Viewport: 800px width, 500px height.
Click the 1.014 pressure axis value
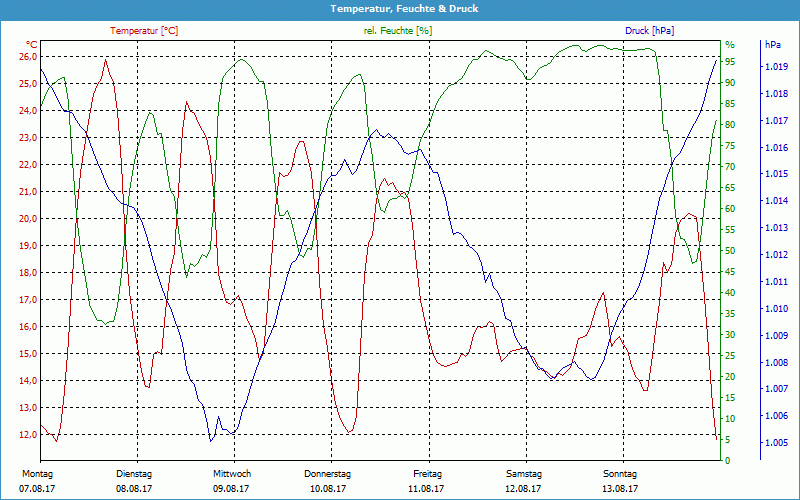pos(776,201)
